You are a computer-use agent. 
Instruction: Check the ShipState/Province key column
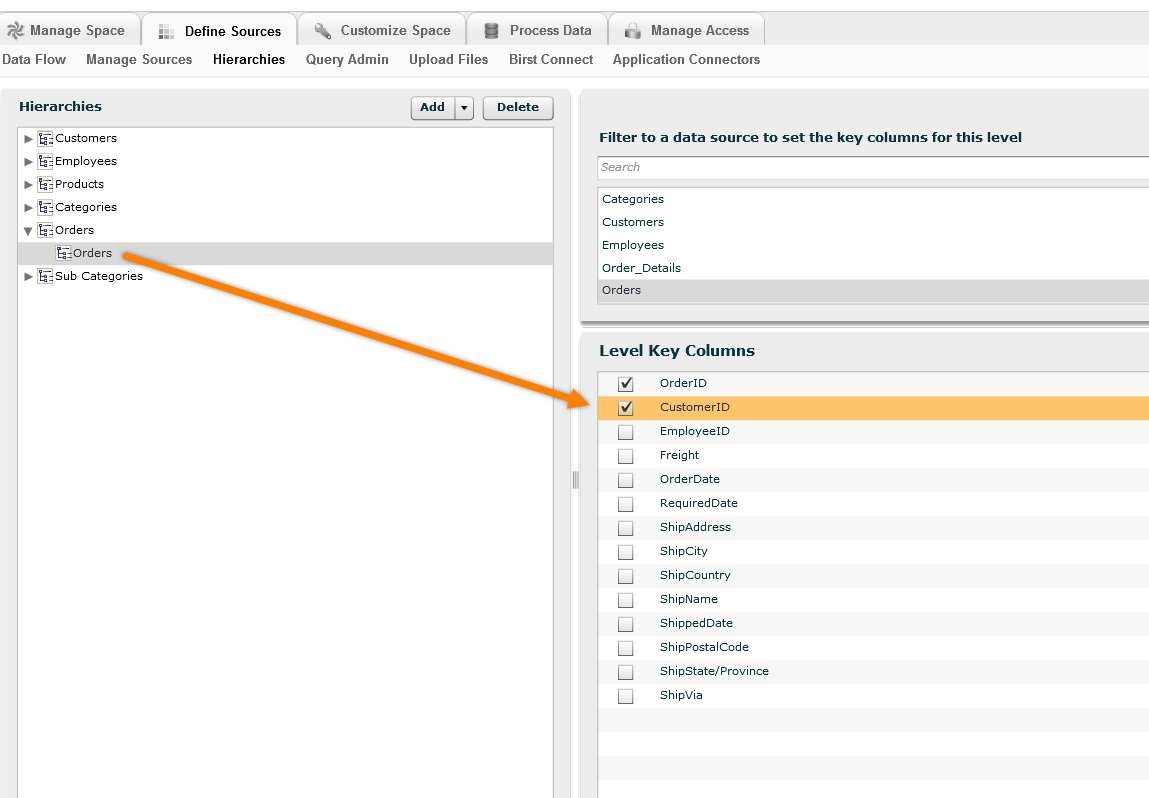pyautogui.click(x=625, y=672)
